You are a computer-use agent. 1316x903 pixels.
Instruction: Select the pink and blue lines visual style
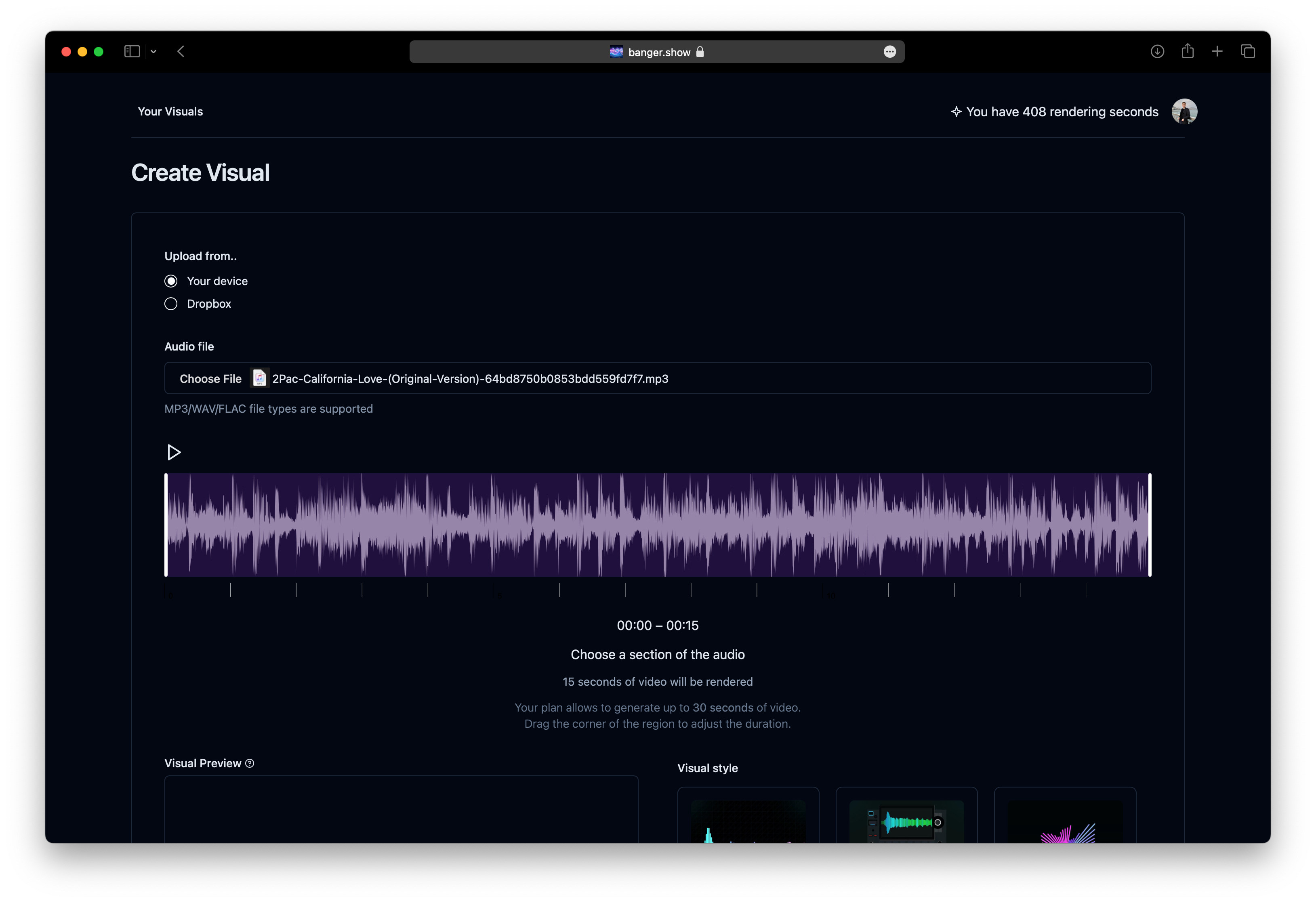pos(1065,815)
